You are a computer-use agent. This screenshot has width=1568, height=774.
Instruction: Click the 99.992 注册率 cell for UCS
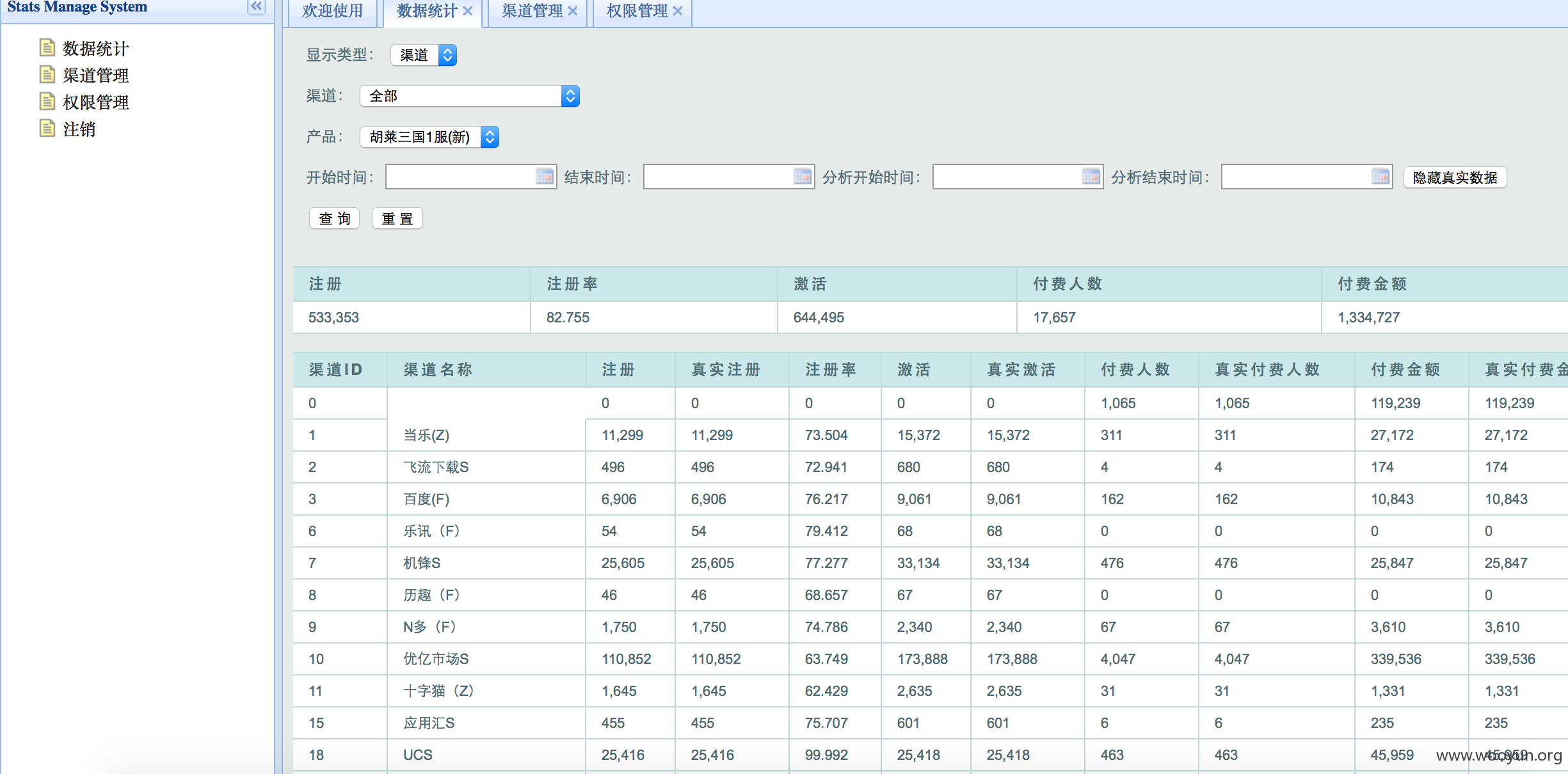click(x=835, y=755)
